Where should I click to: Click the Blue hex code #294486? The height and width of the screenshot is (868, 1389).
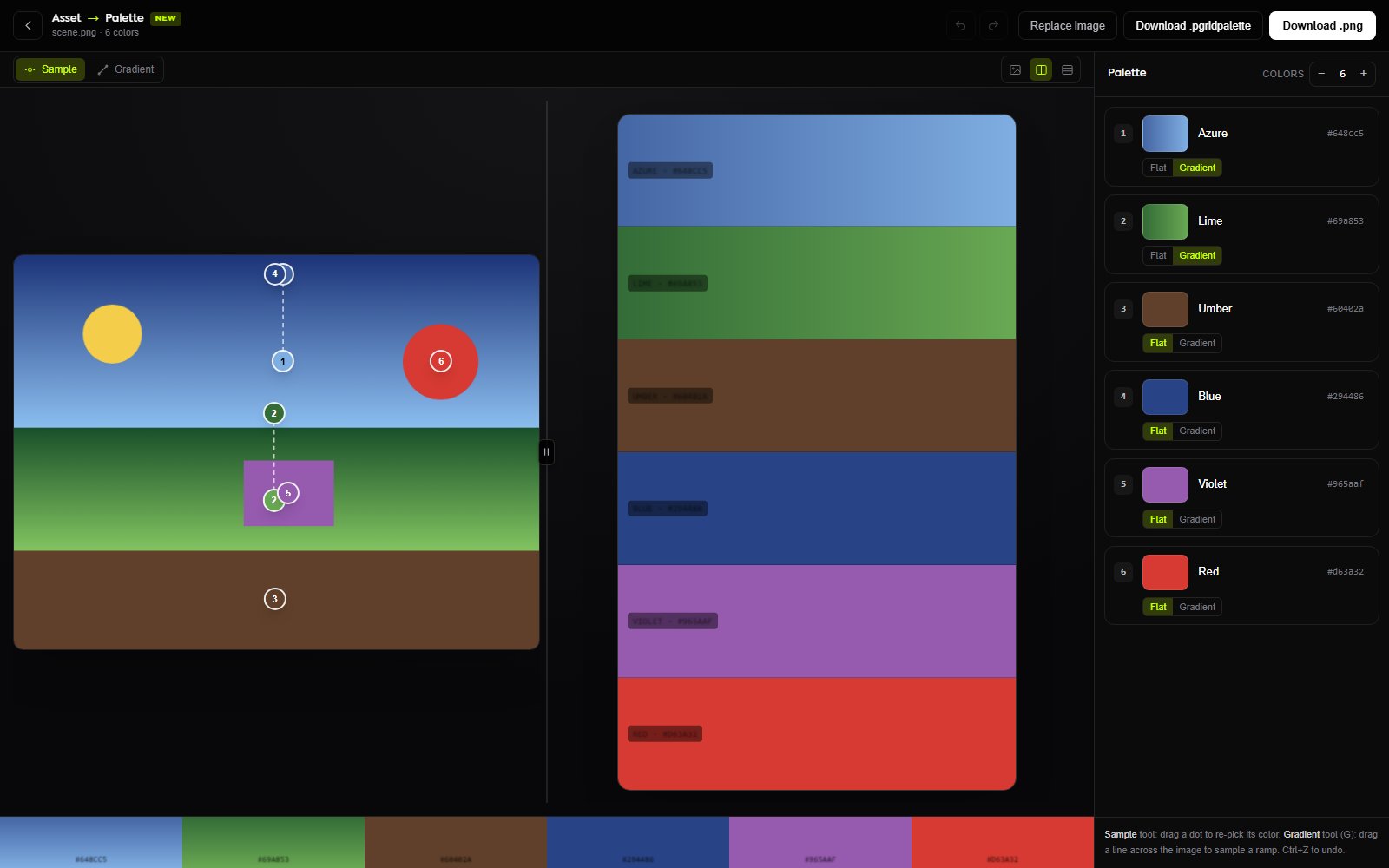(x=1345, y=397)
